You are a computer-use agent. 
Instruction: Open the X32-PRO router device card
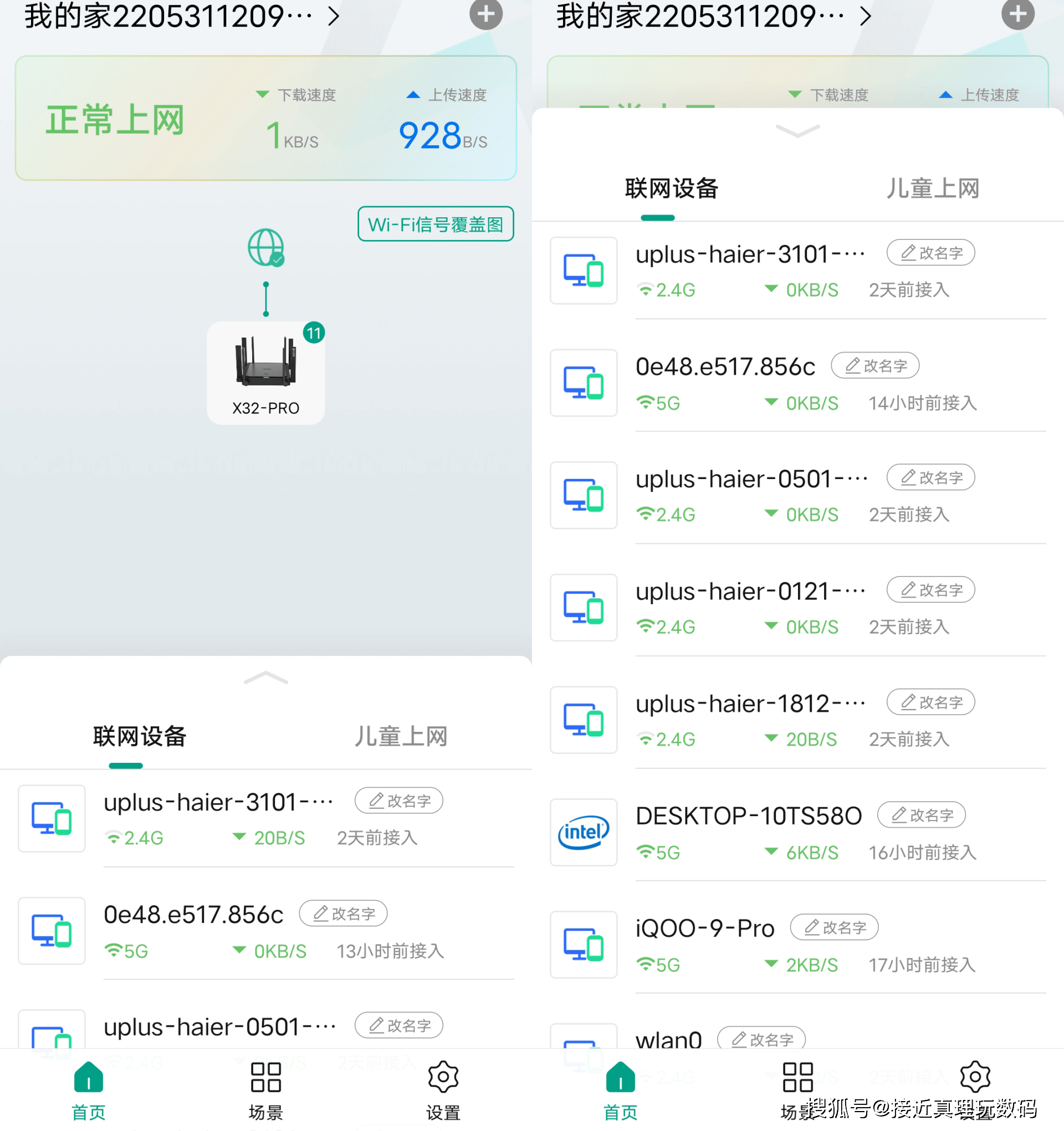[265, 373]
